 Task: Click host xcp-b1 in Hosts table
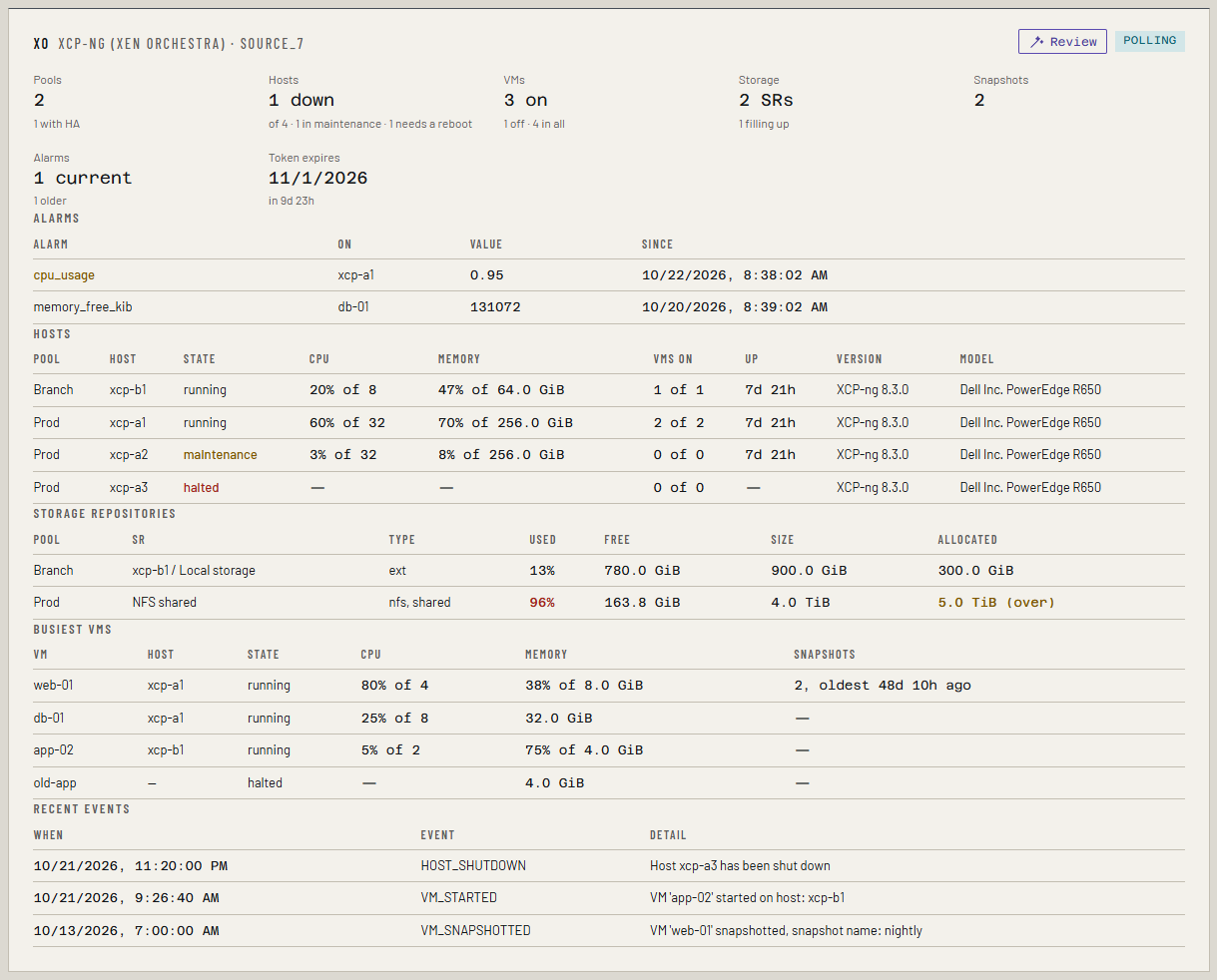click(128, 390)
